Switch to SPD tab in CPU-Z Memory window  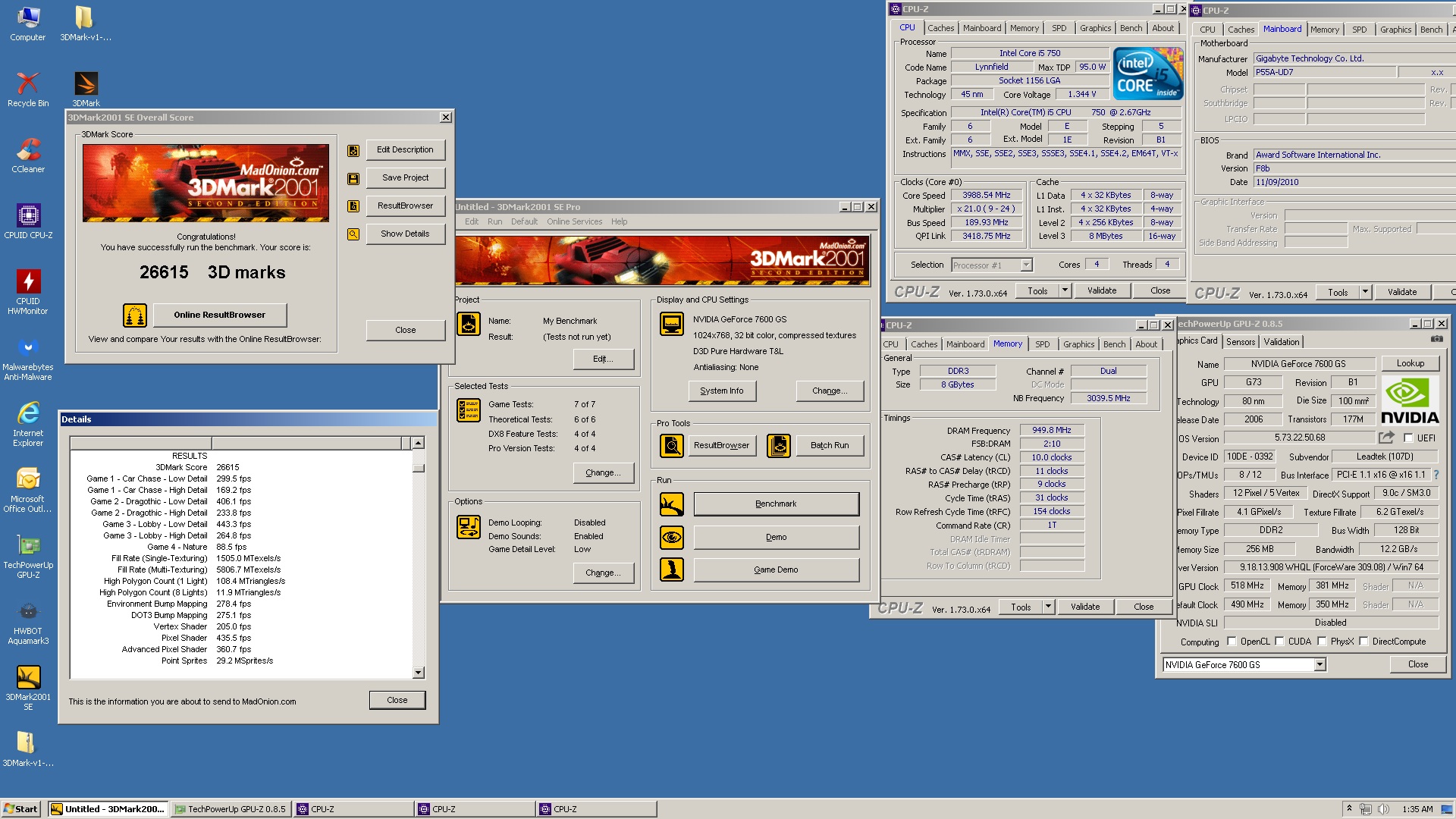click(1042, 344)
